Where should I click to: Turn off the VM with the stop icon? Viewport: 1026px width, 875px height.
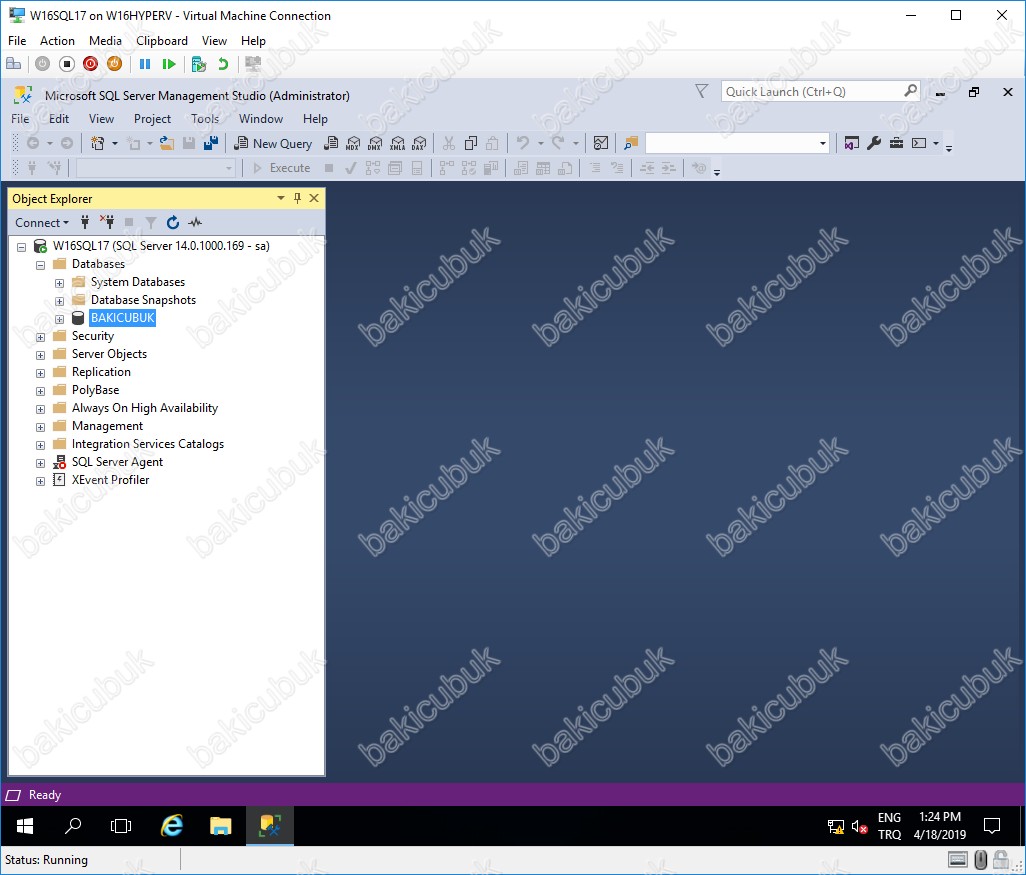(x=67, y=64)
